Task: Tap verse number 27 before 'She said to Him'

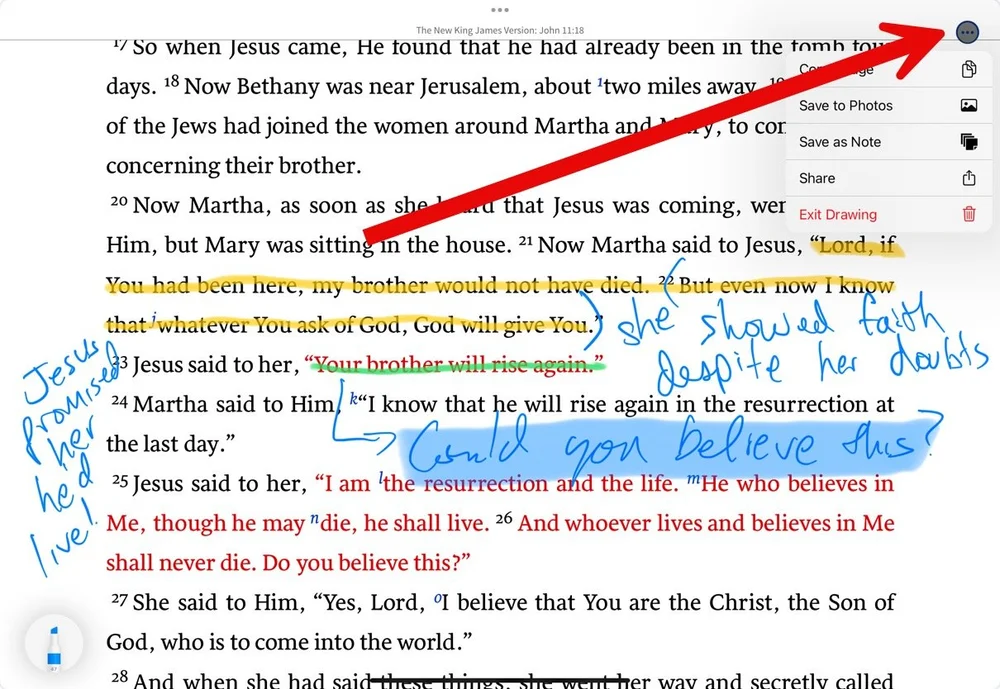Action: point(119,598)
